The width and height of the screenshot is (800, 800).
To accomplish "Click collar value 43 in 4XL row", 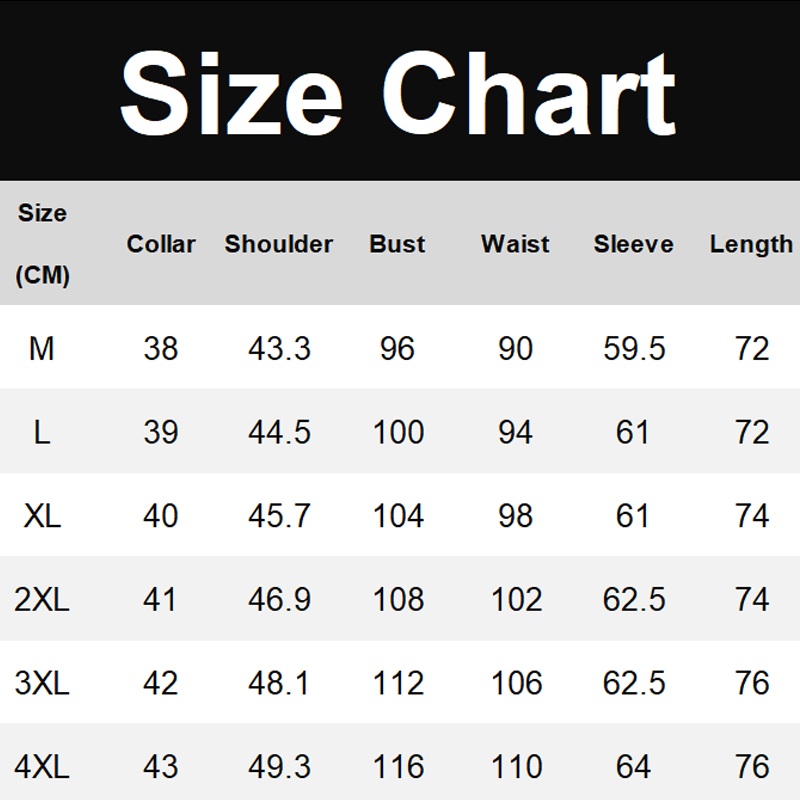I will pyautogui.click(x=161, y=768).
